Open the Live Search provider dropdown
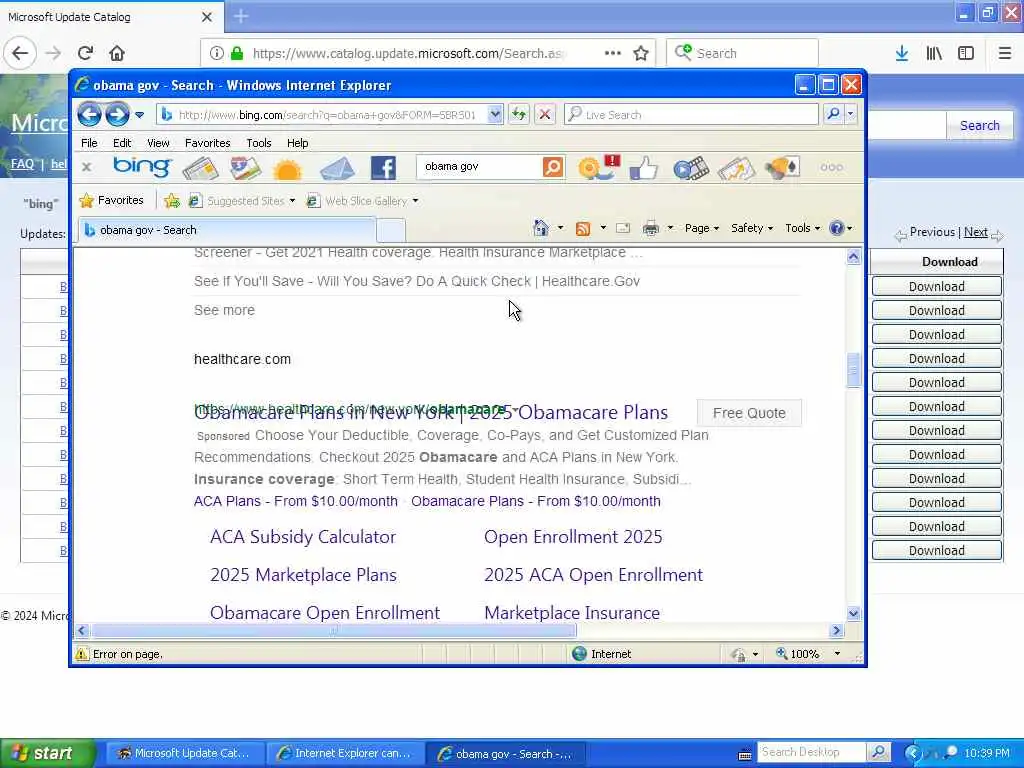 (x=850, y=114)
